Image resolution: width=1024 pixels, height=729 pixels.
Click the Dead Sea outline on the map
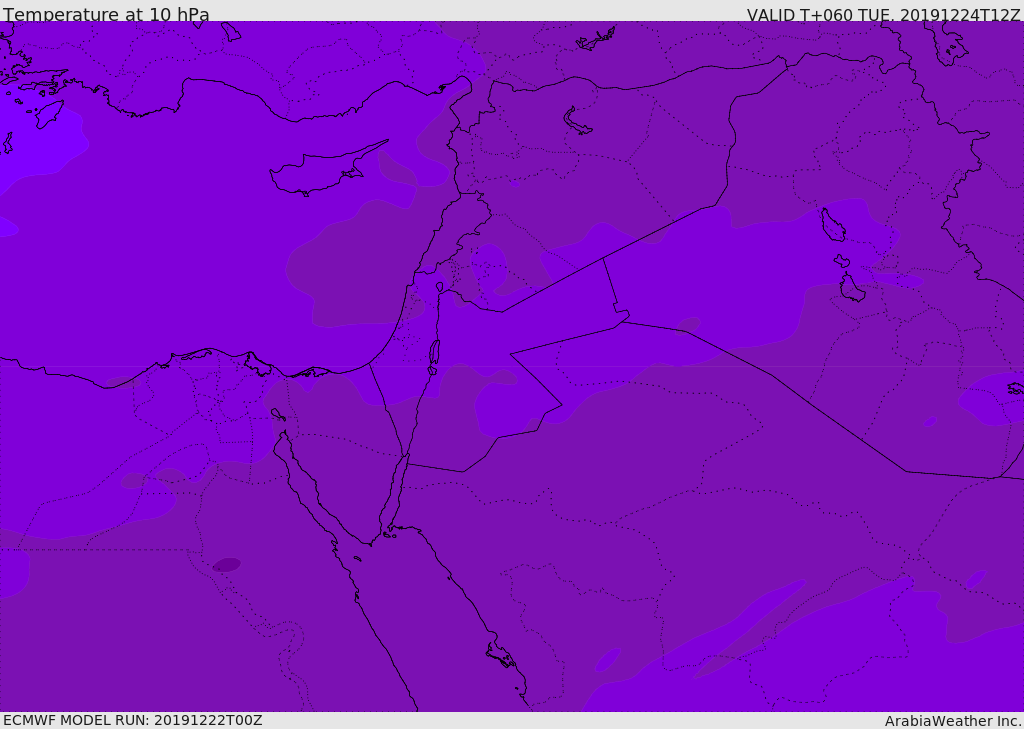pyautogui.click(x=434, y=357)
